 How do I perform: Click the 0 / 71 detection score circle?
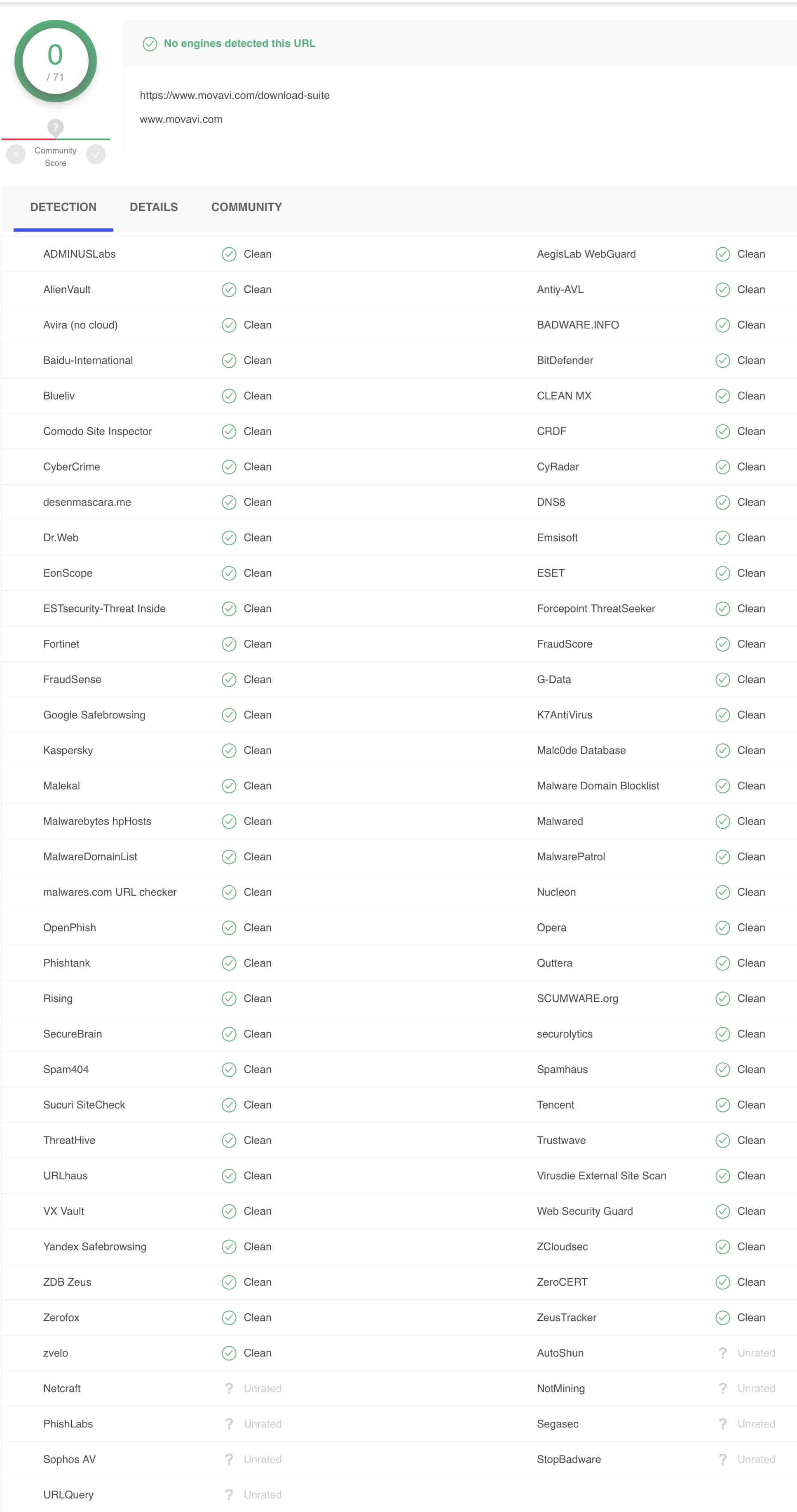tap(55, 61)
